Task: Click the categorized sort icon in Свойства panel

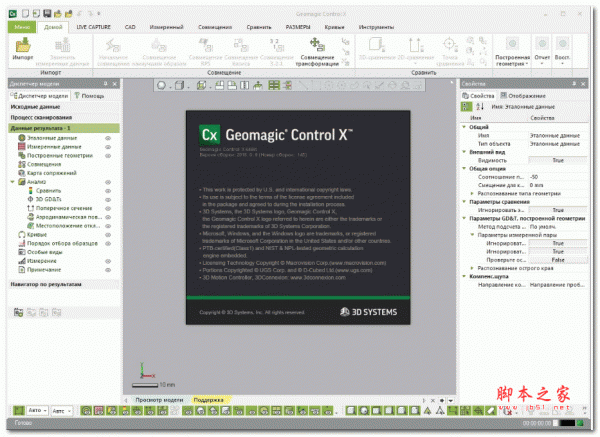Action: point(466,106)
